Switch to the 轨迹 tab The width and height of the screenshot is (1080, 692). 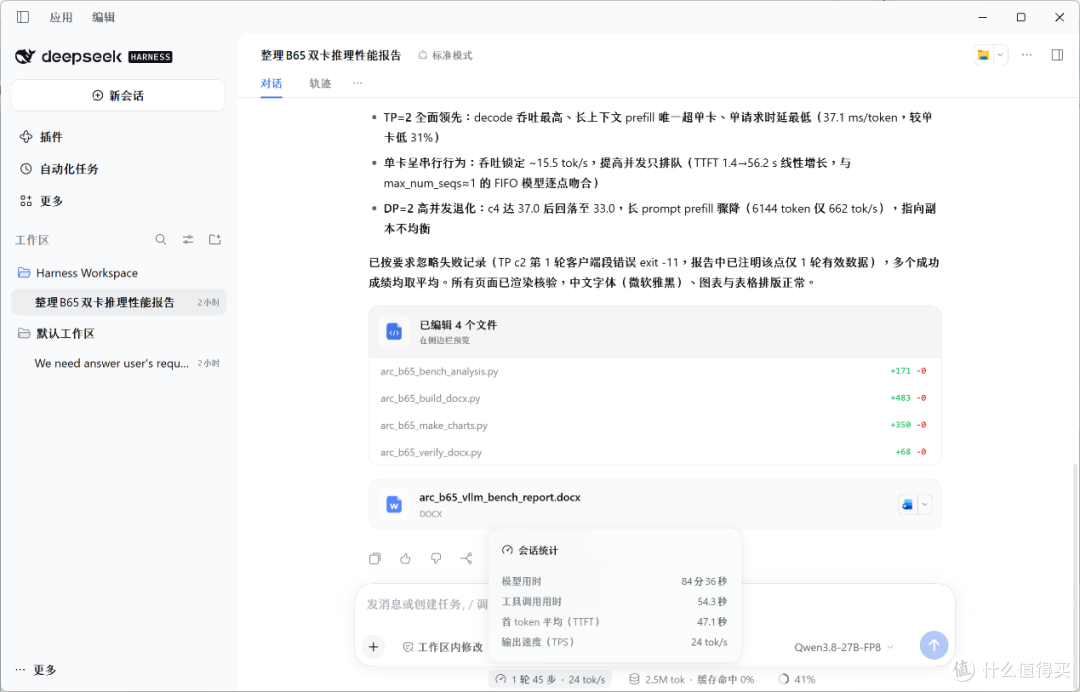coord(320,83)
